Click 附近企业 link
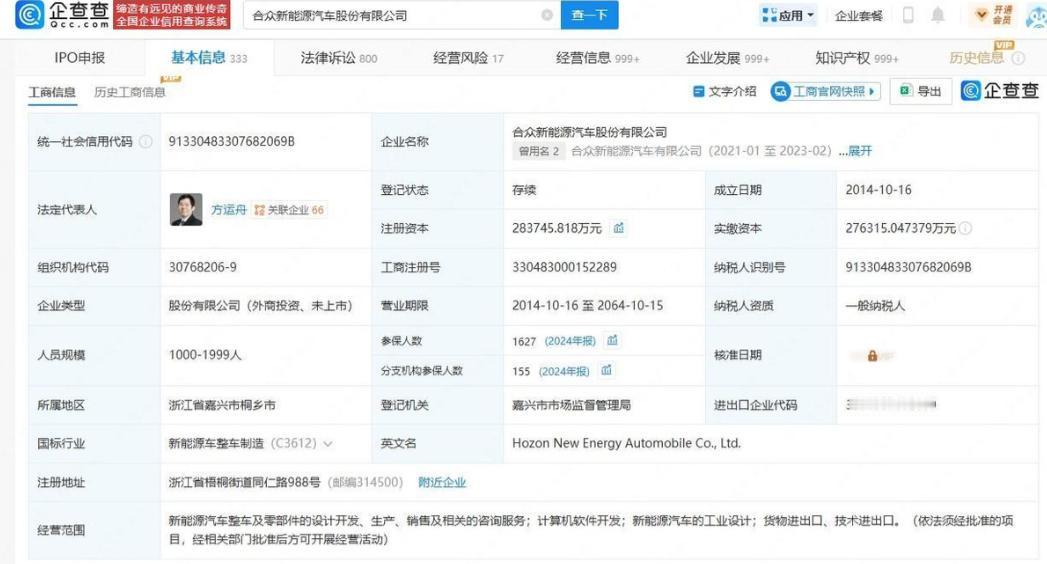Screen dimensions: 1047x564 pos(442,482)
